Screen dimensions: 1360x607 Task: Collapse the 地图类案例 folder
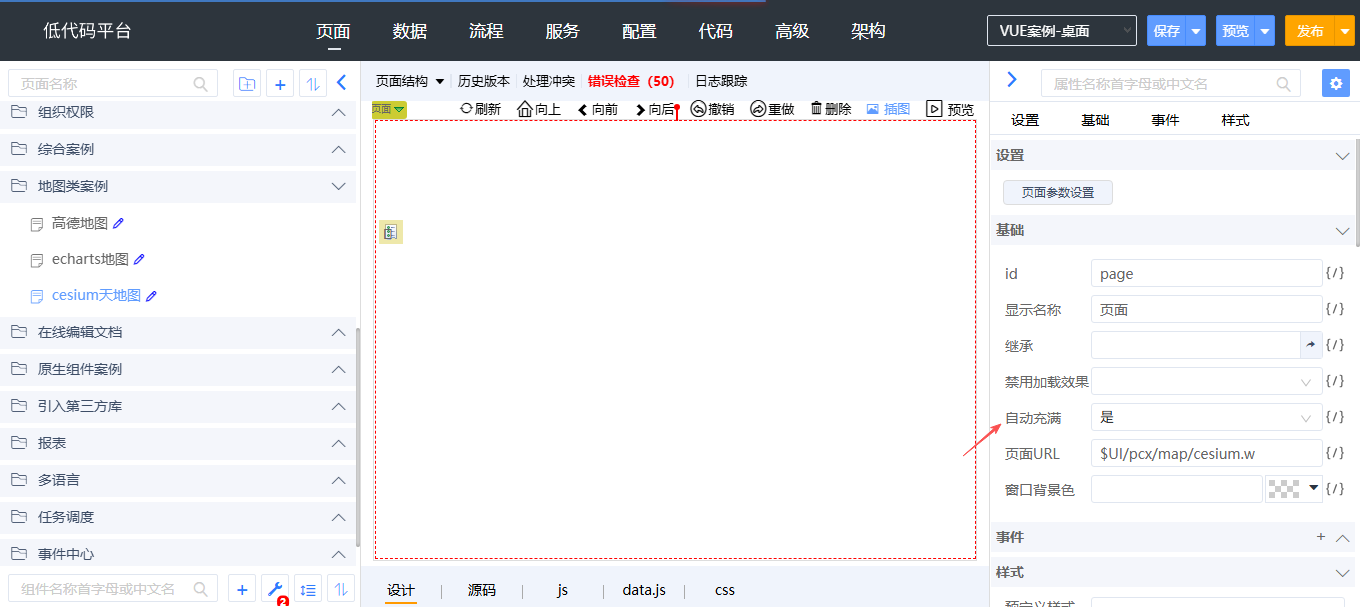click(337, 186)
